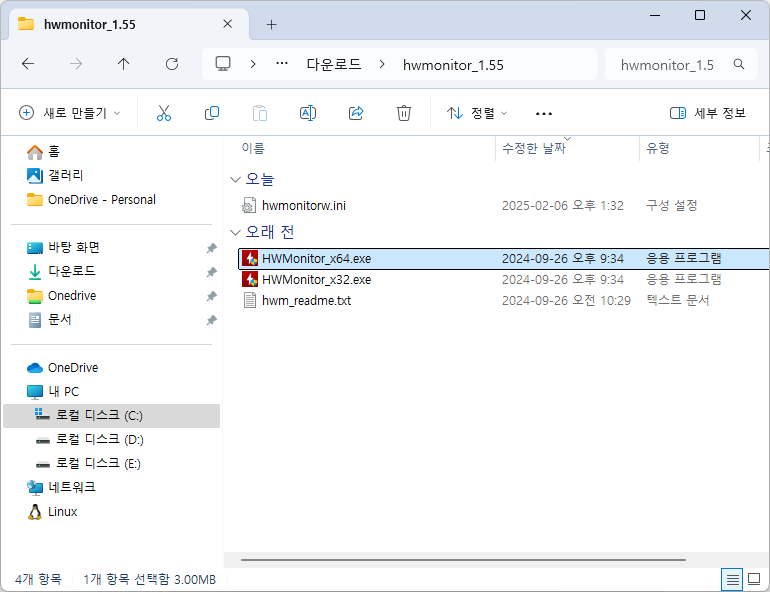Close the hwmonitor_1.55 tab

(227, 24)
